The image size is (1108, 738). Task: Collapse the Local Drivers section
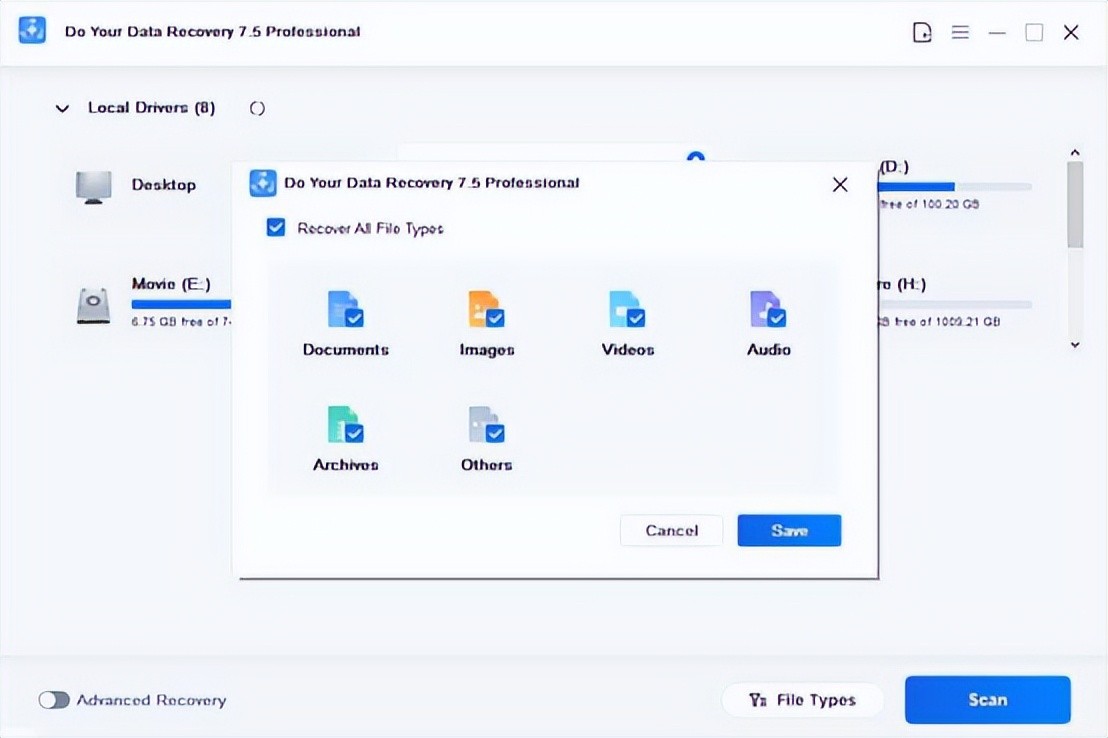click(x=62, y=108)
